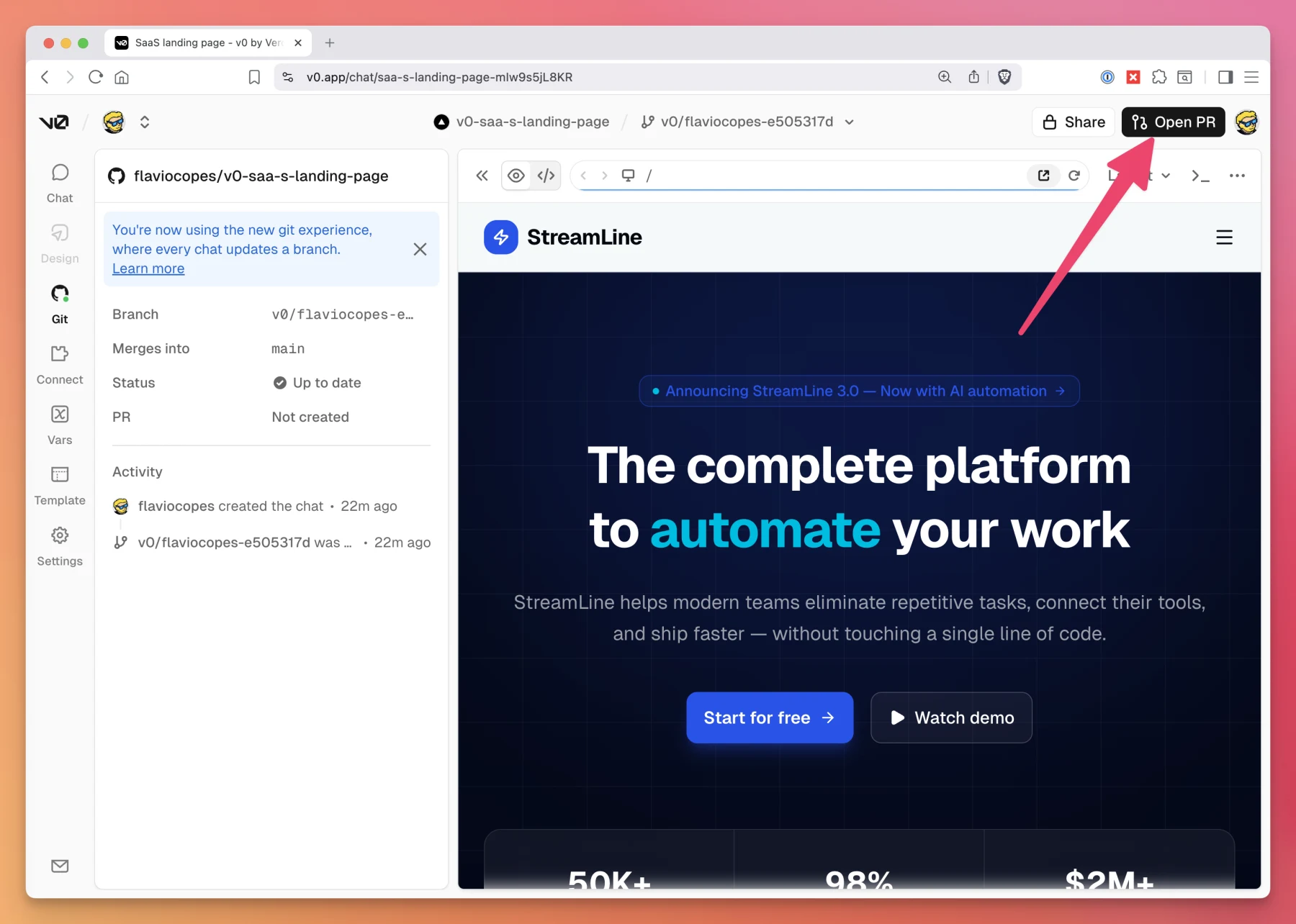This screenshot has width=1296, height=924.
Task: Go to browser home page
Action: pos(122,77)
